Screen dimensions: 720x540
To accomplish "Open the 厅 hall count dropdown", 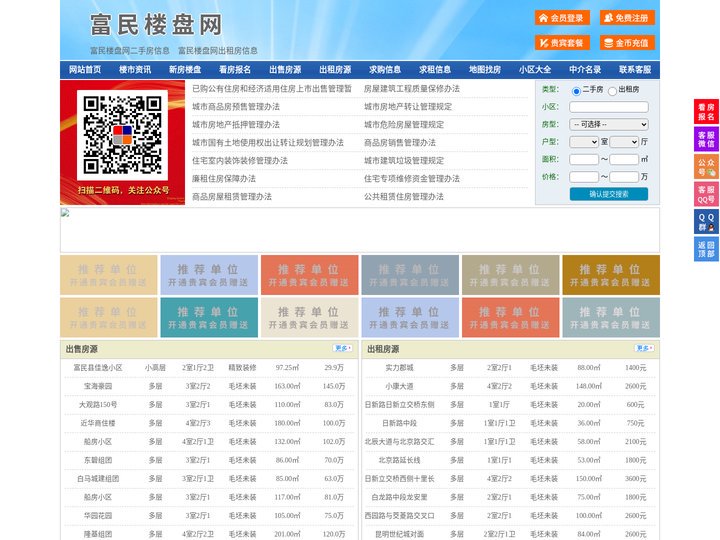I will tap(624, 142).
